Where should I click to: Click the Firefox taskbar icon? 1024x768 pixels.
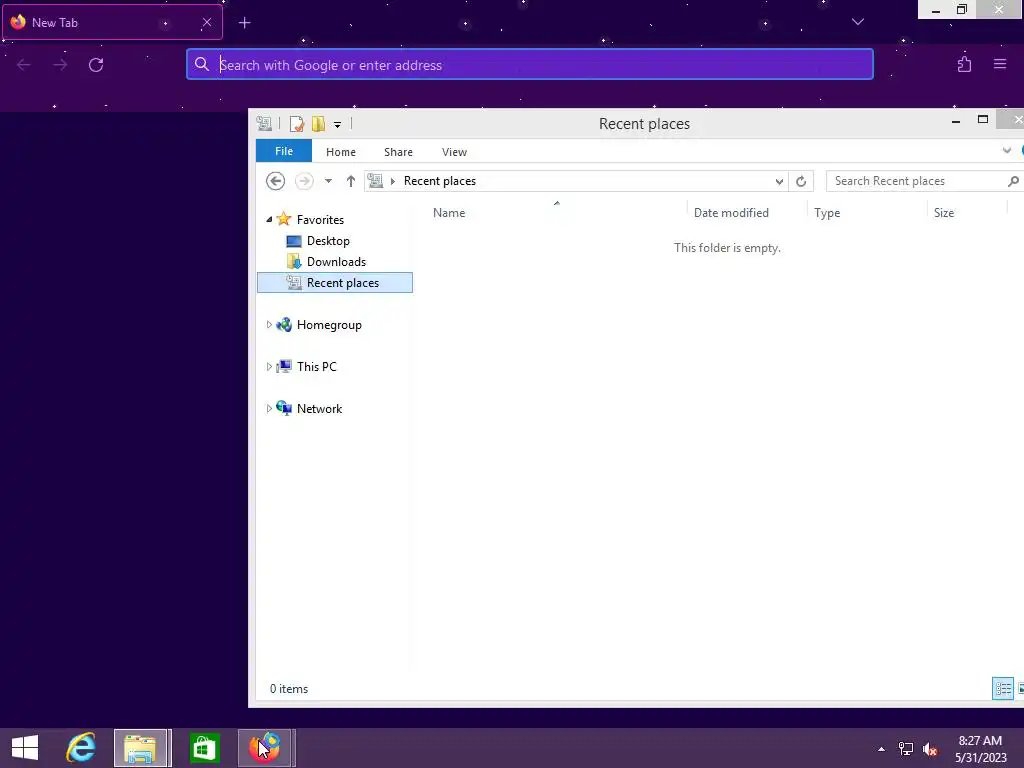pyautogui.click(x=264, y=748)
